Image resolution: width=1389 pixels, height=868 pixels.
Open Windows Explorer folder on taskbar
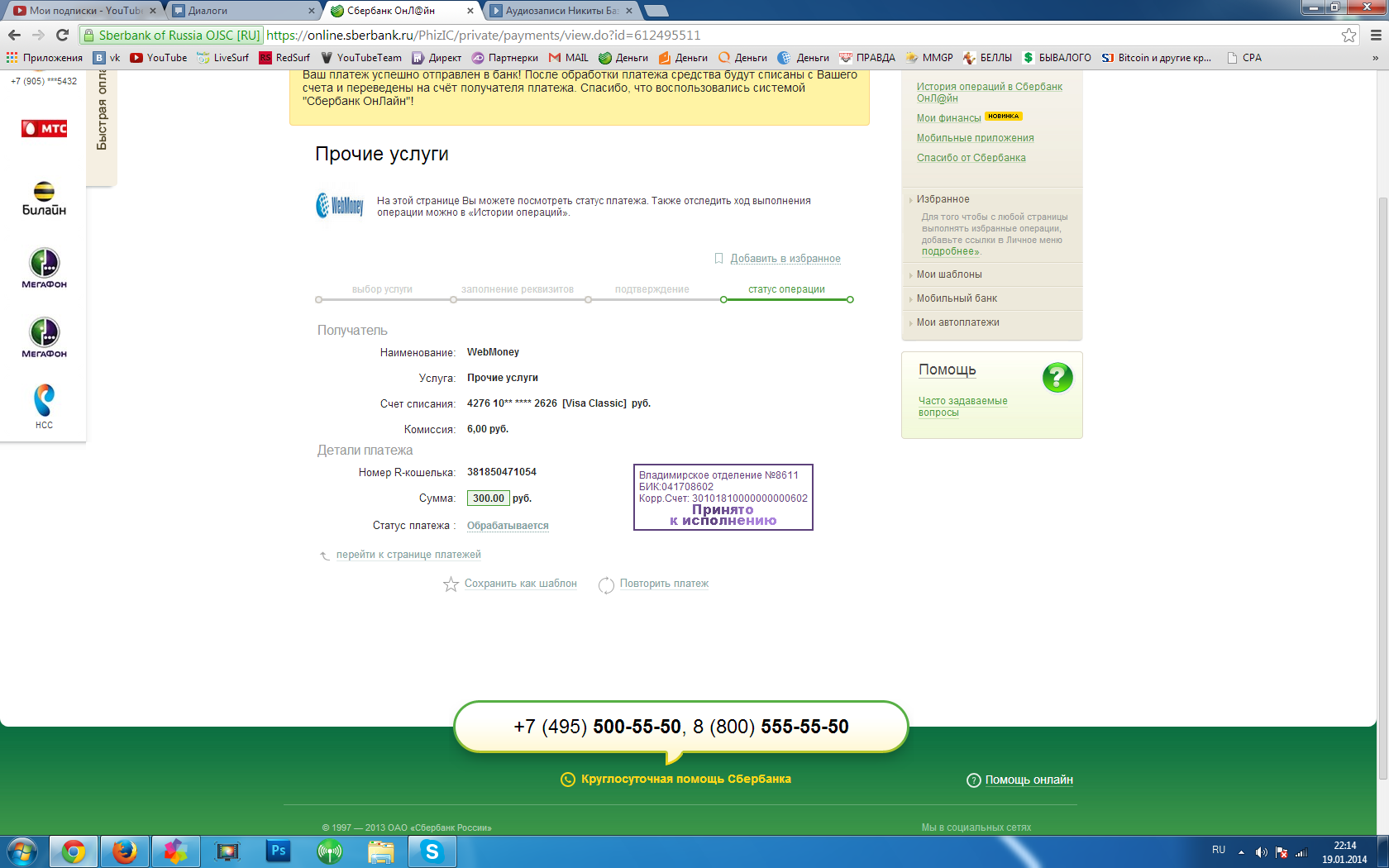coord(381,851)
